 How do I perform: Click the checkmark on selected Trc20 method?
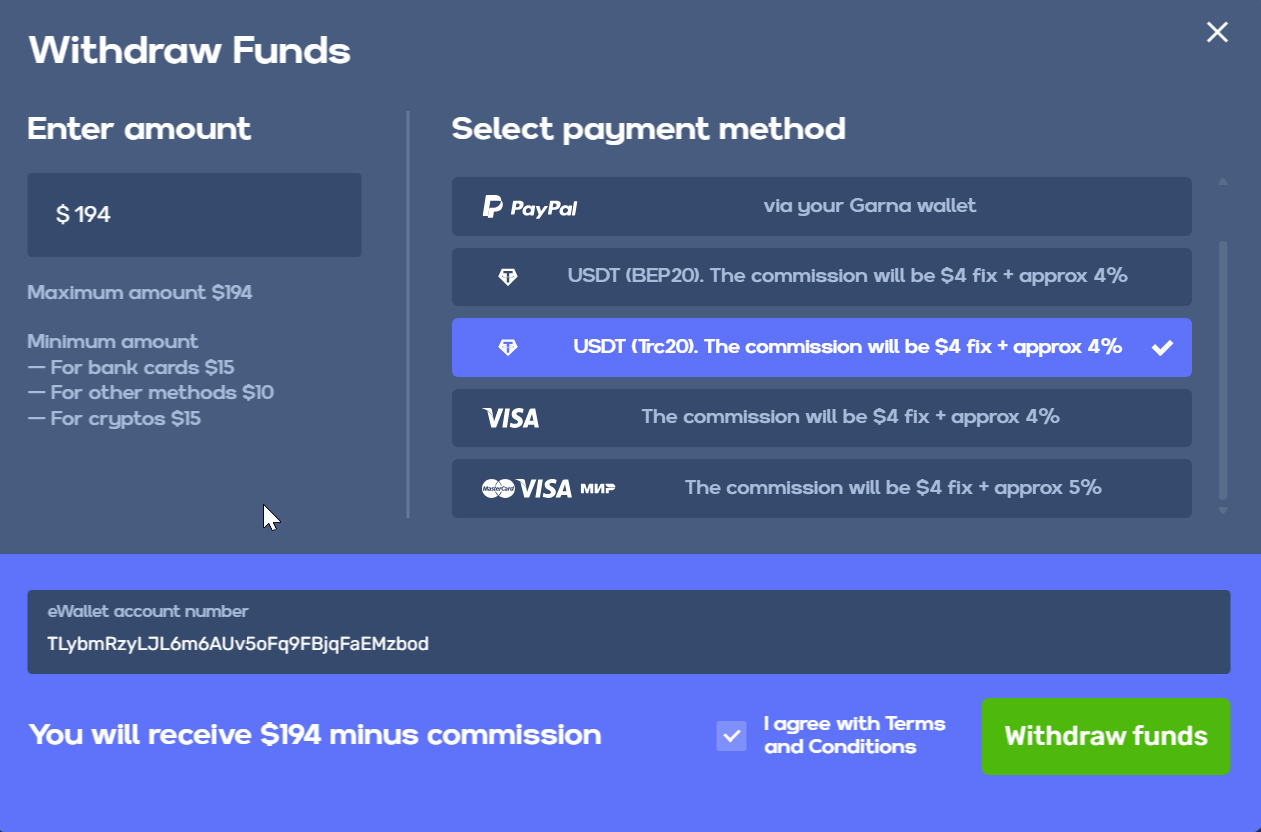pyautogui.click(x=1161, y=348)
